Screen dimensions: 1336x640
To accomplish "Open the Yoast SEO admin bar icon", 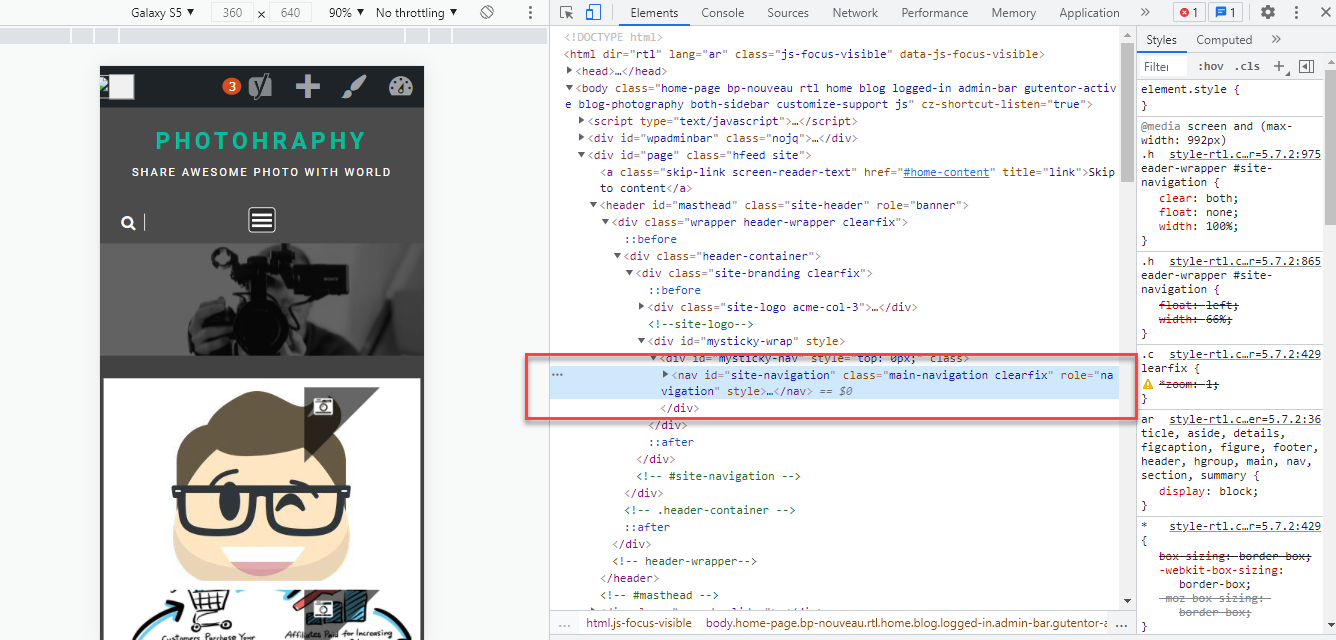I will 260,86.
